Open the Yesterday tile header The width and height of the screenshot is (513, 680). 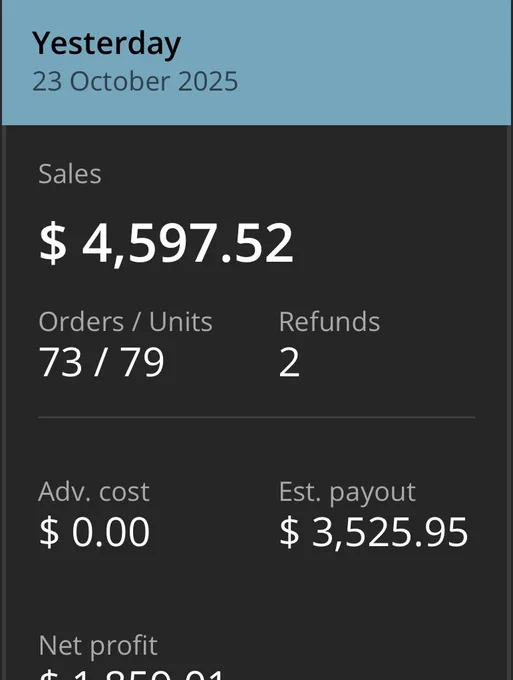pyautogui.click(x=106, y=44)
